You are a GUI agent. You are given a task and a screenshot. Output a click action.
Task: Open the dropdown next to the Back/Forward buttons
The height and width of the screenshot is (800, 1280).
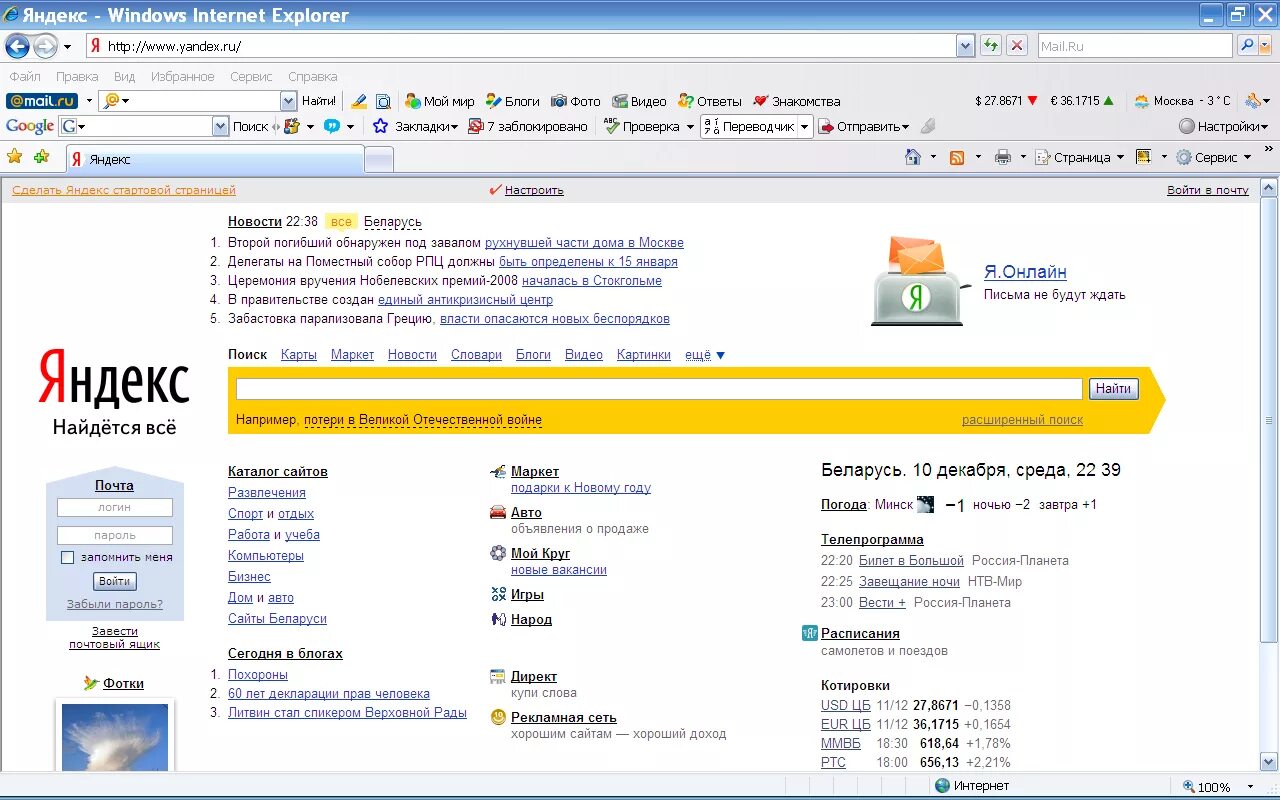[x=67, y=46]
